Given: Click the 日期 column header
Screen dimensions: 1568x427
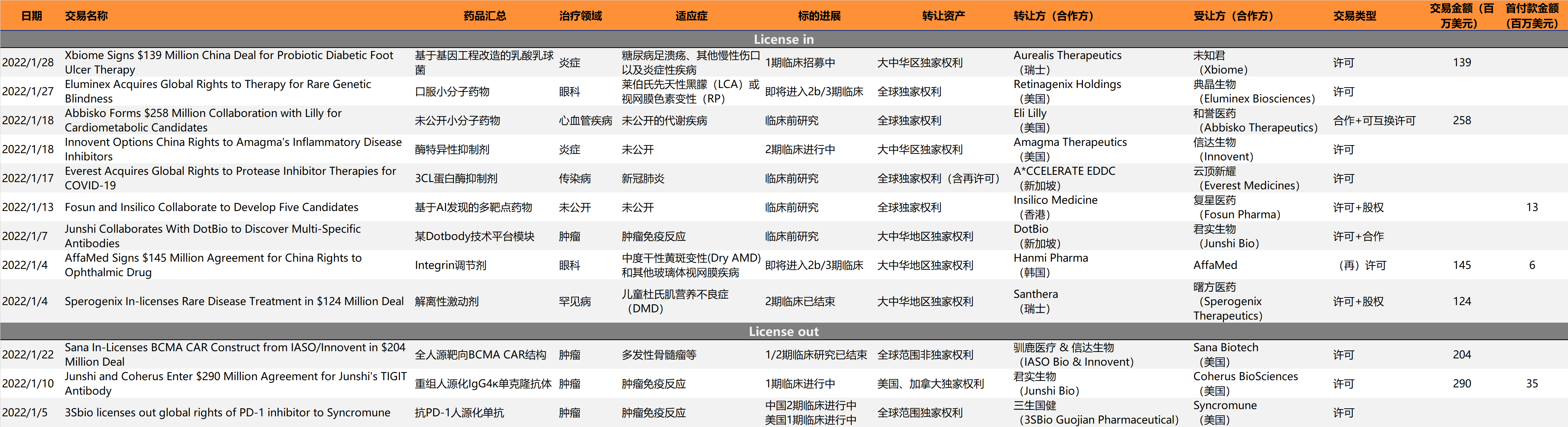Looking at the screenshot, I should coord(31,16).
